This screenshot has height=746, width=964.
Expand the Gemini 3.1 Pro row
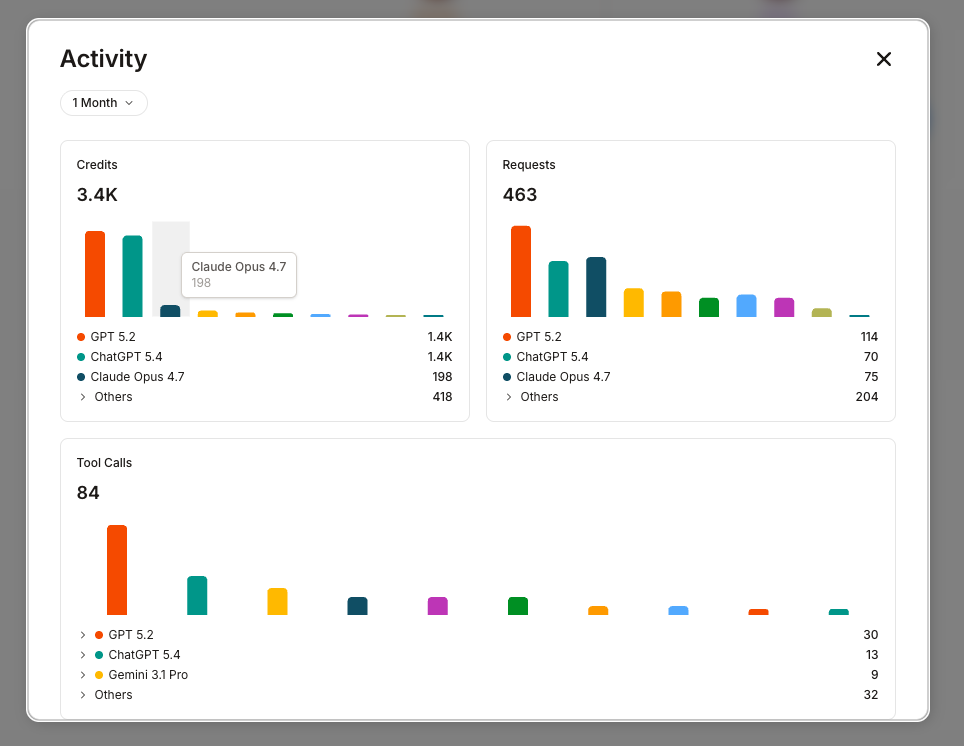click(x=83, y=675)
